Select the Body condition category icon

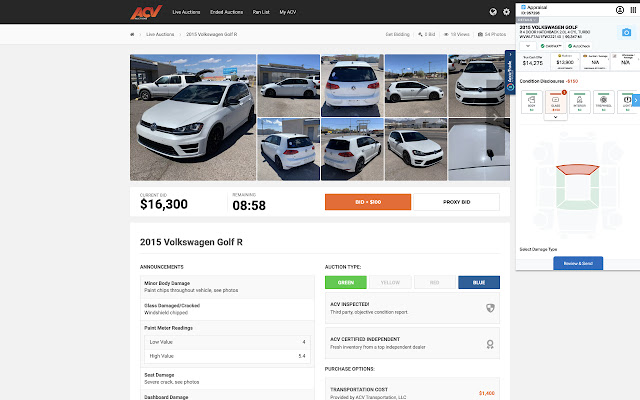[531, 102]
